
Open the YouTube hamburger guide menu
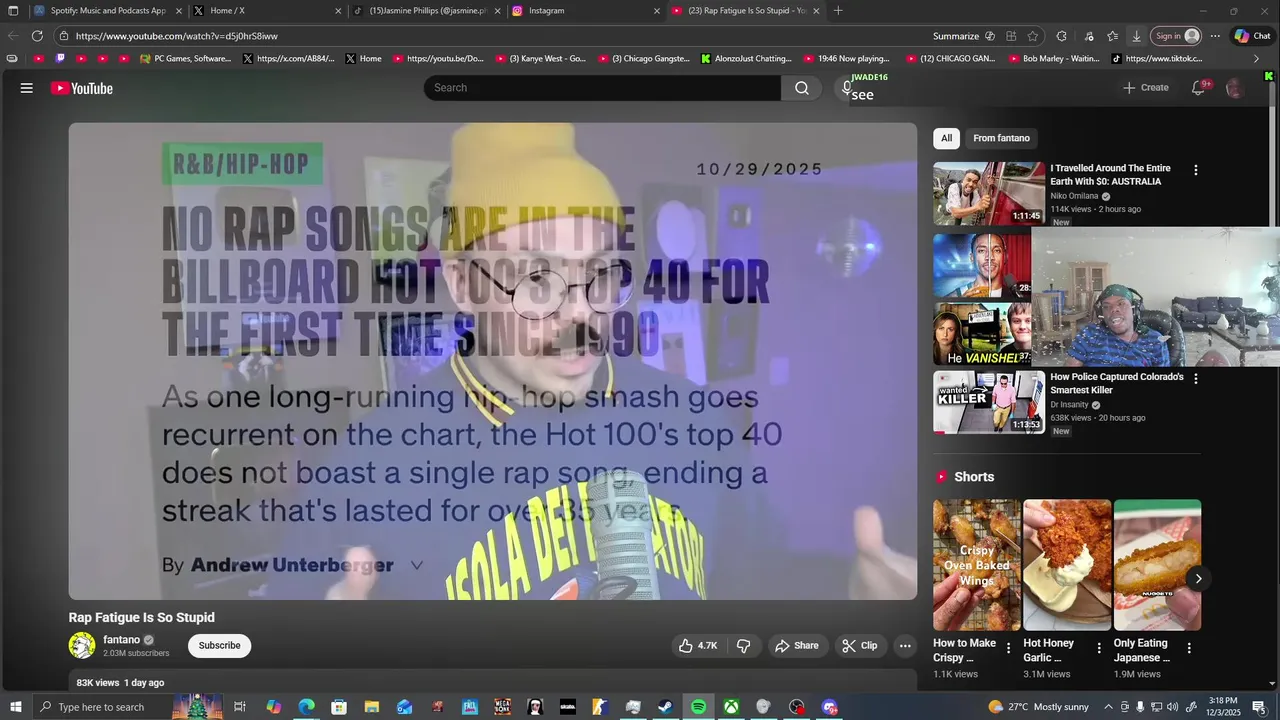[27, 88]
